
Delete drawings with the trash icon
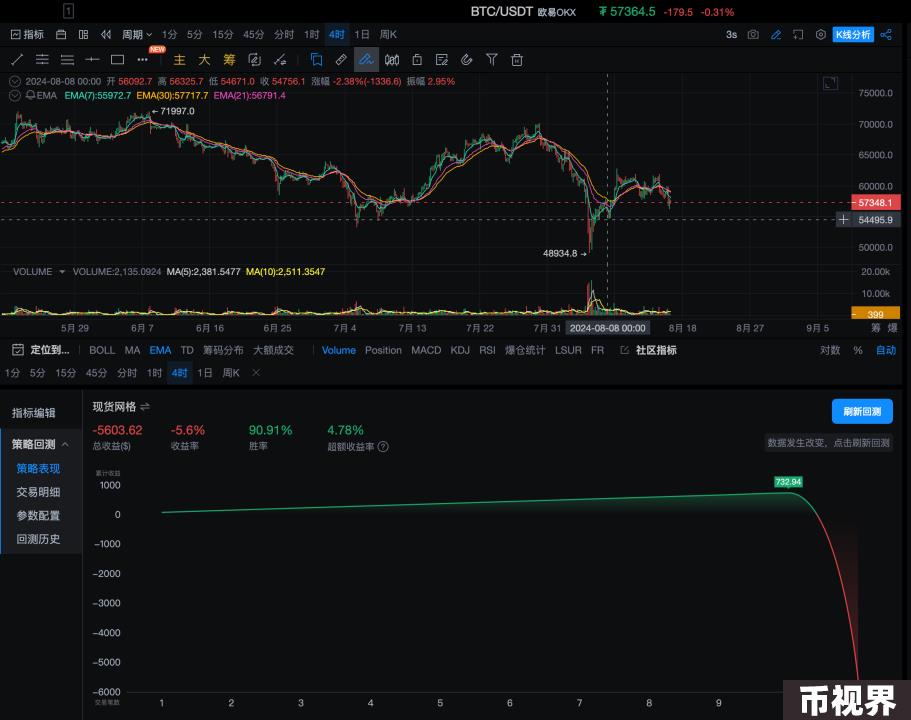[x=517, y=59]
